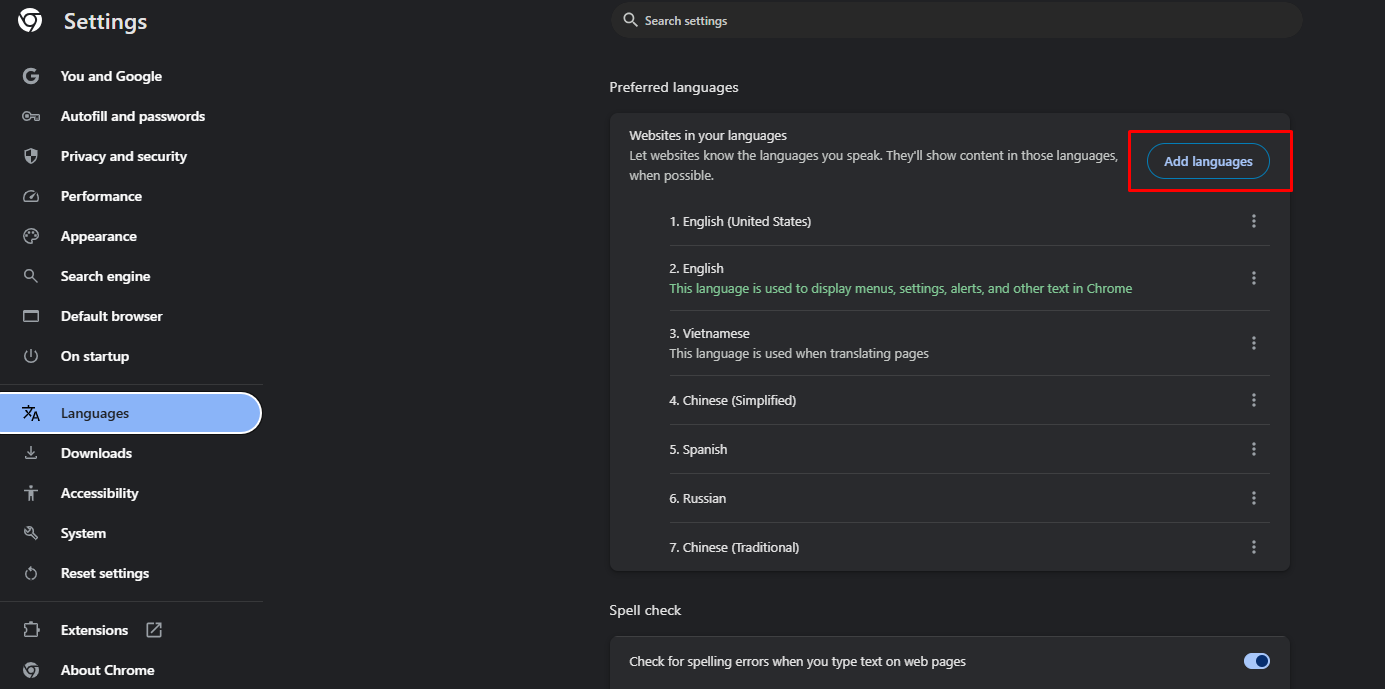Click the "5. Spanish" language text
This screenshot has width=1385, height=689.
coord(698,449)
